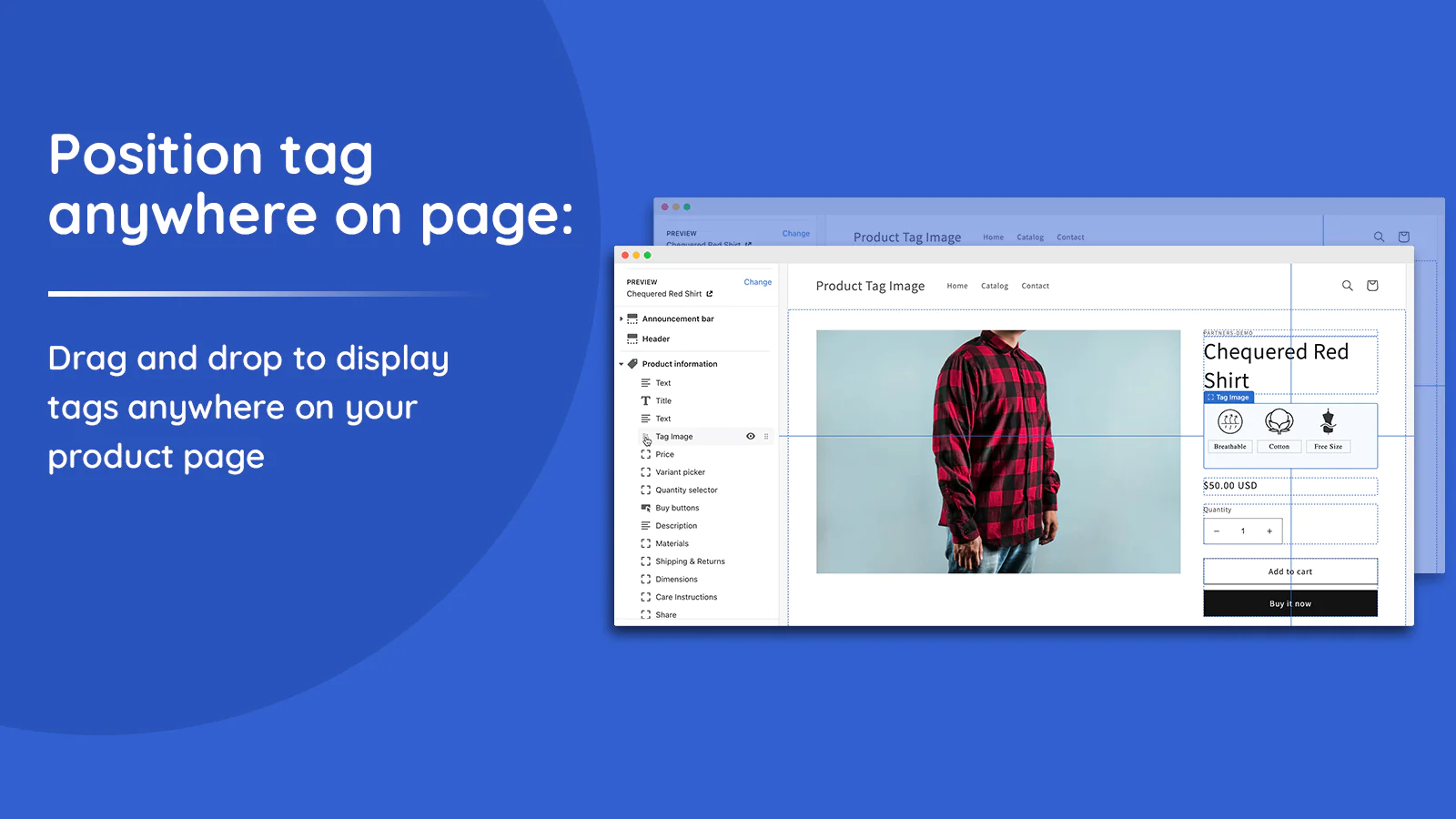Open the Catalog menu link in the front window
Viewport: 1456px width, 819px height.
click(x=995, y=286)
